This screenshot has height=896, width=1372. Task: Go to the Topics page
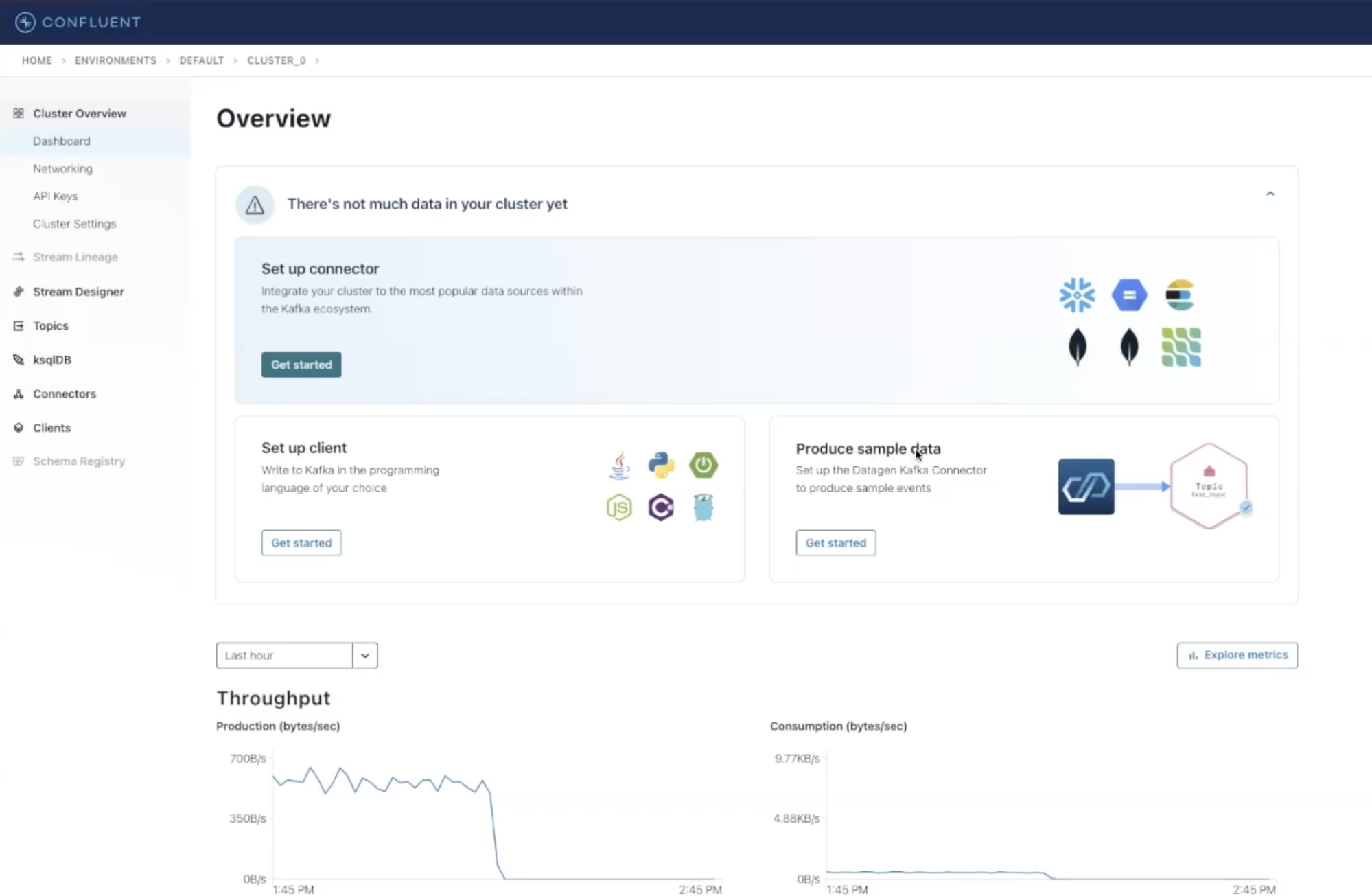click(x=51, y=325)
